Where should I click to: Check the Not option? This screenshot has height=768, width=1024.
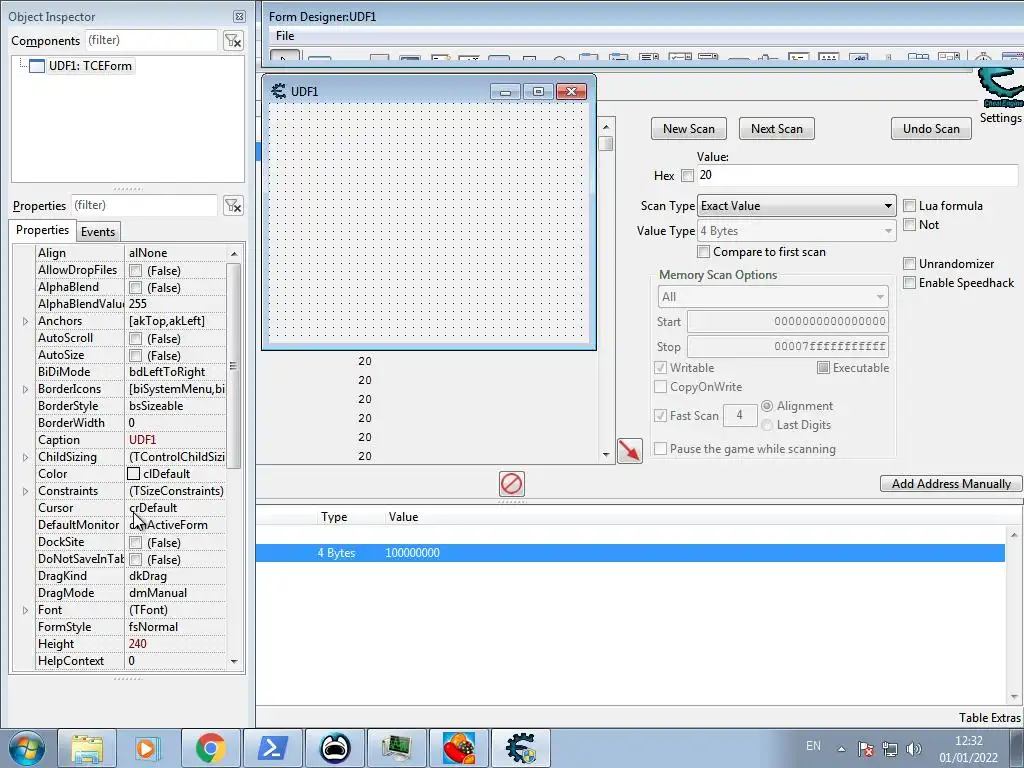point(909,225)
